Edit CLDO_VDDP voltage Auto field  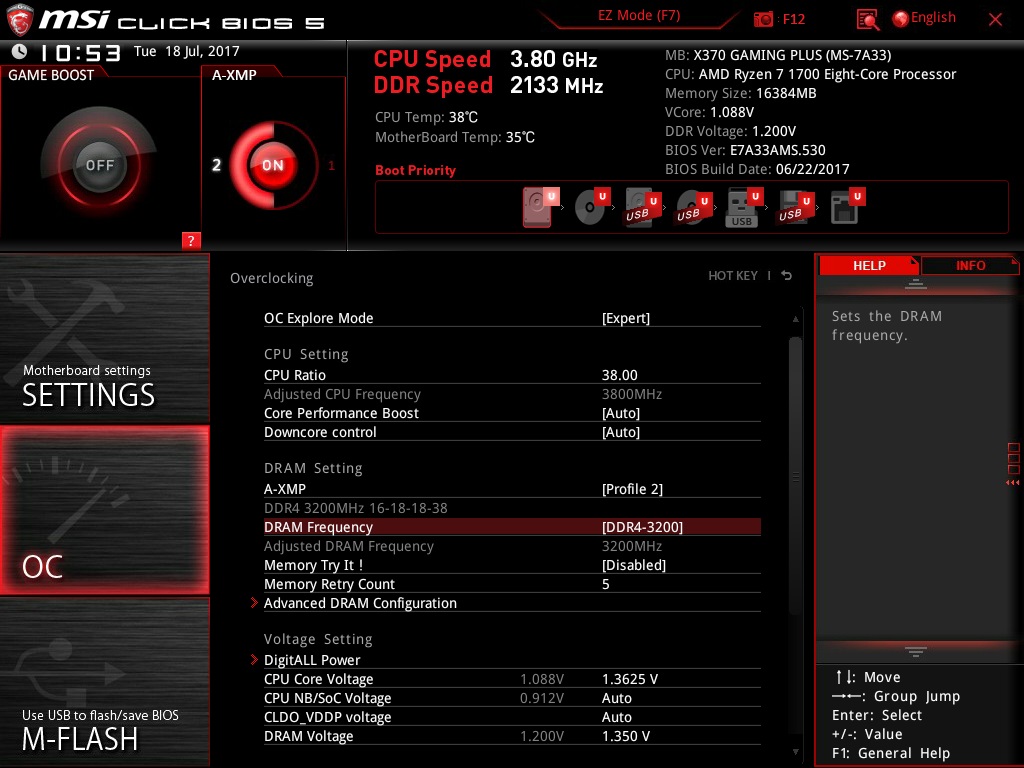point(616,717)
